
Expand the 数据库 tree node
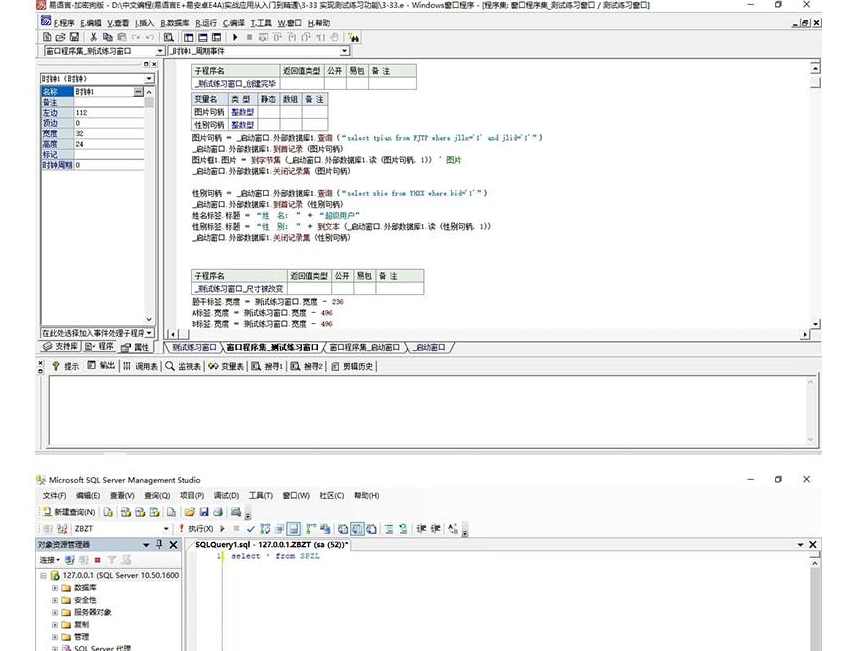[55, 588]
